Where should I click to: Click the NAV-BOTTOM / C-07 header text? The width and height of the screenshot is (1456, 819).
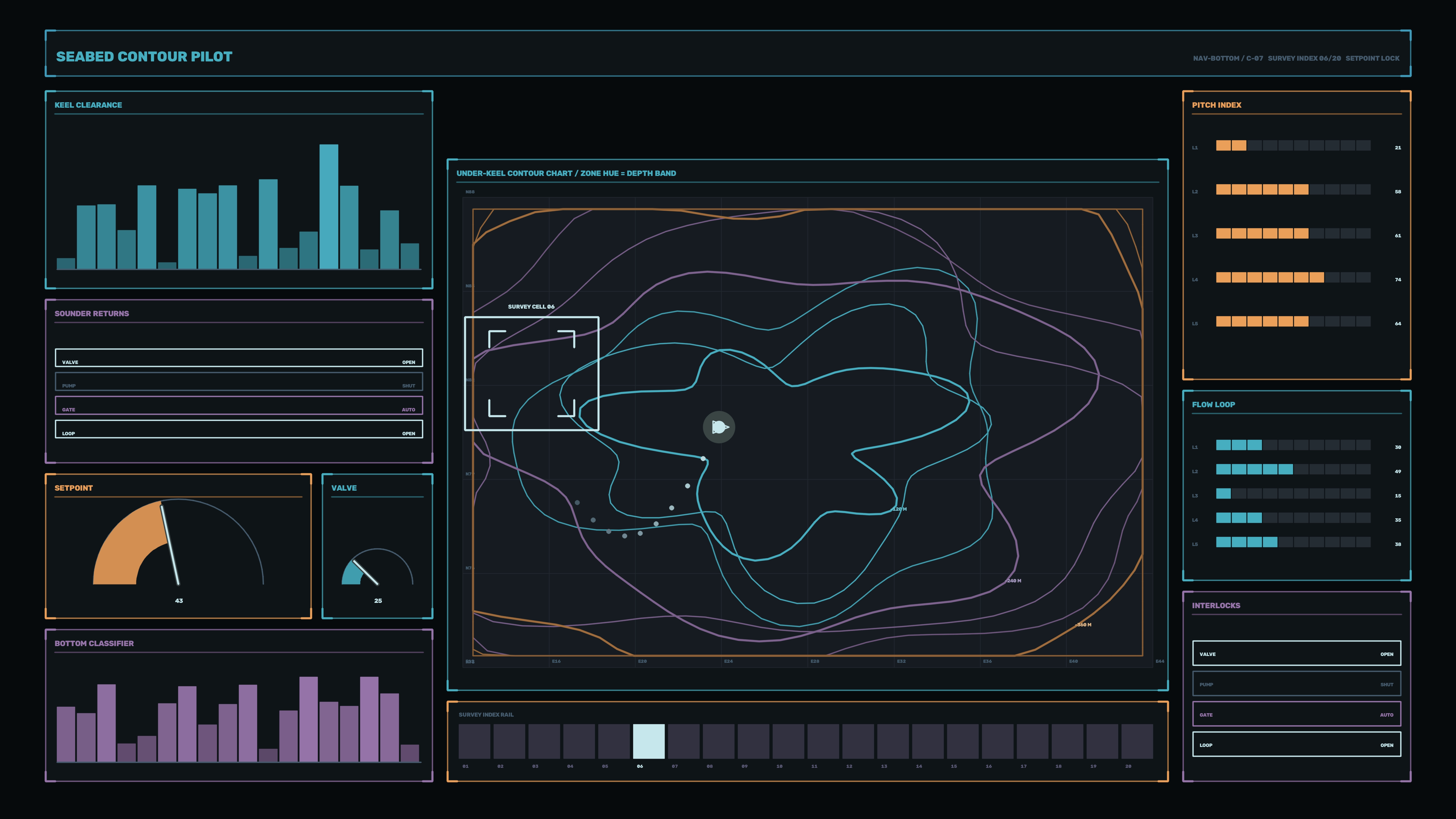(x=1228, y=58)
